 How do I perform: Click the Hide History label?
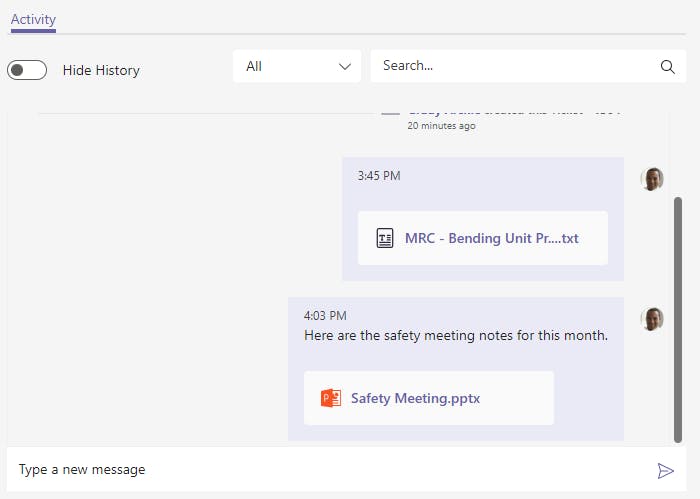click(x=101, y=70)
